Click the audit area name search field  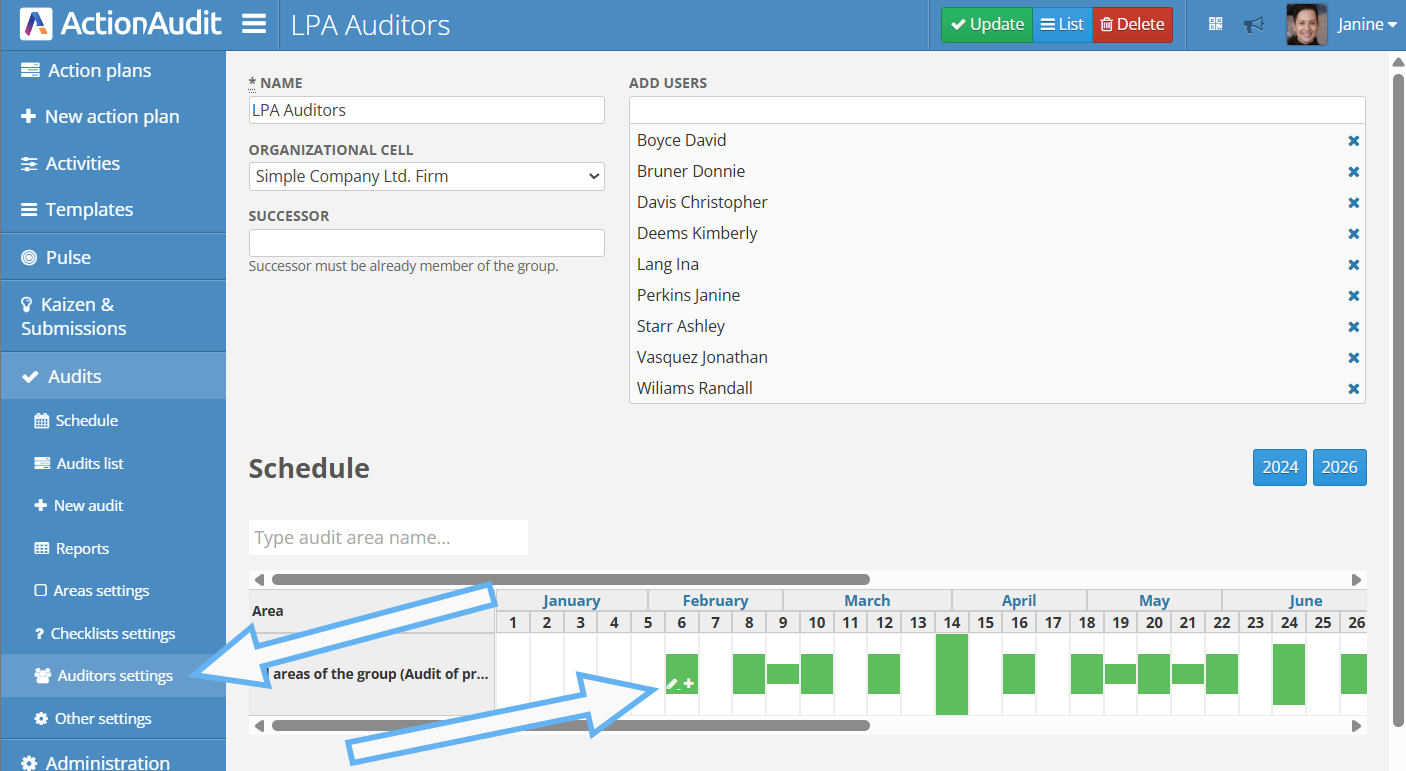[x=388, y=538]
